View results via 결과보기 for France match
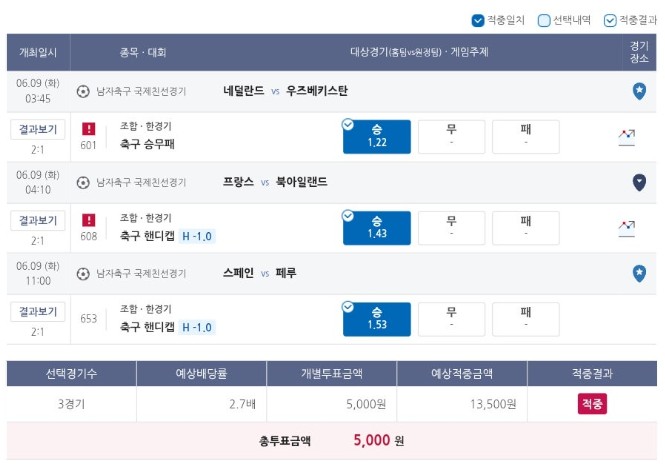The height and width of the screenshot is (469, 665). tap(38, 221)
